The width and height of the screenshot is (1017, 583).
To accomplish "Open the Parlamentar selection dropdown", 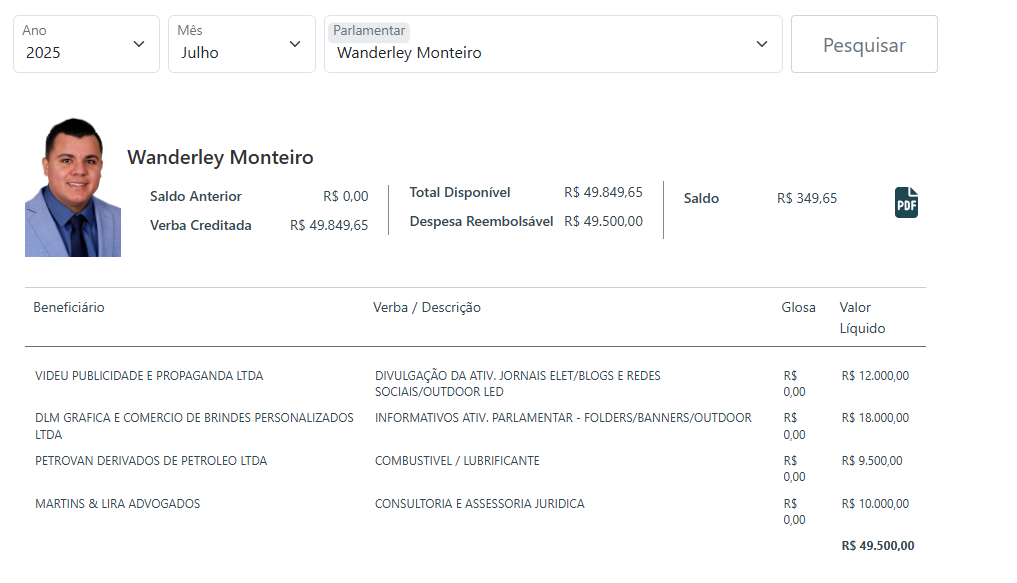I will coord(552,44).
